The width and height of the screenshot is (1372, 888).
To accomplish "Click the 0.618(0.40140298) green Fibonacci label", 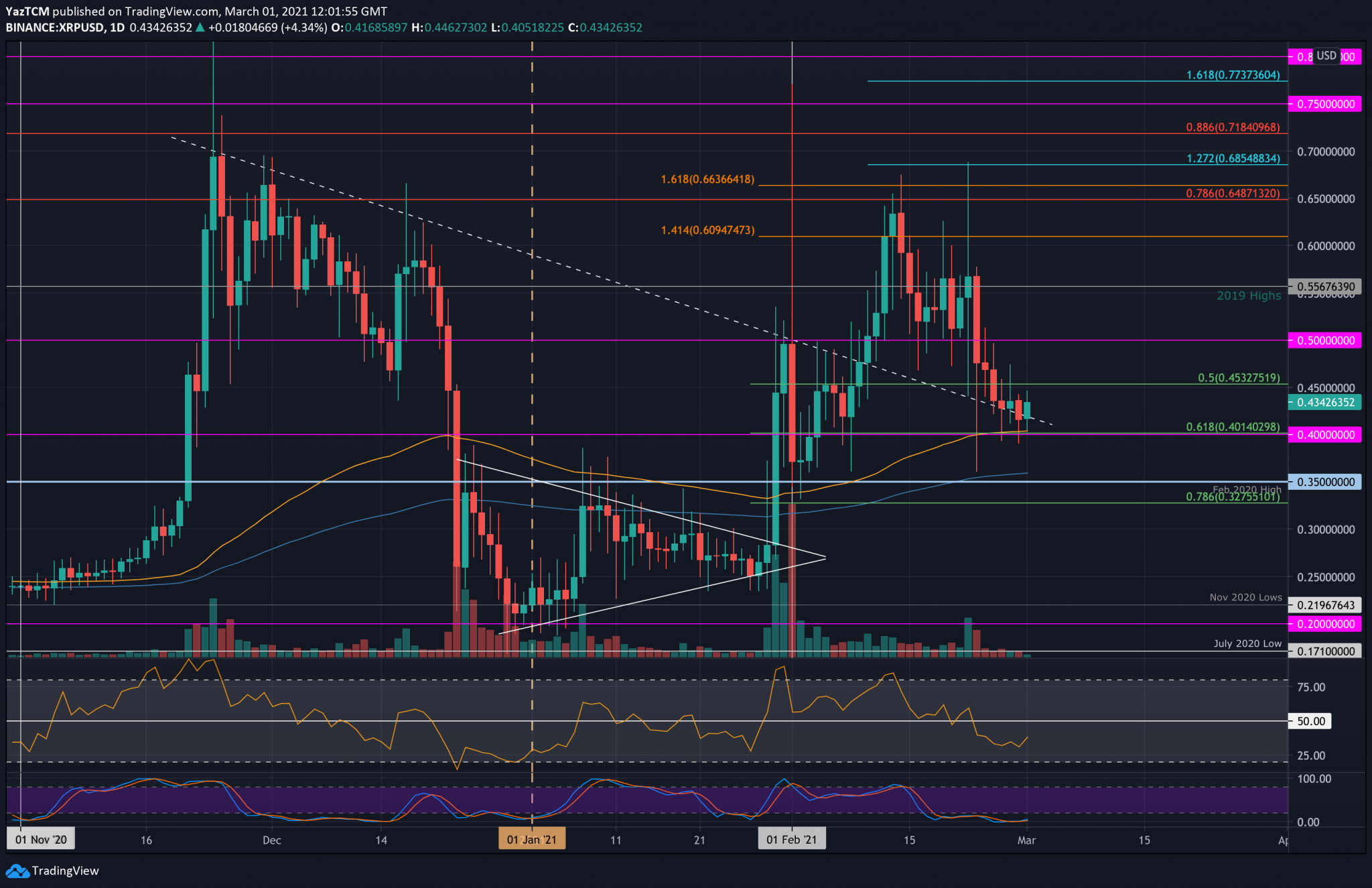I will pos(1233,427).
